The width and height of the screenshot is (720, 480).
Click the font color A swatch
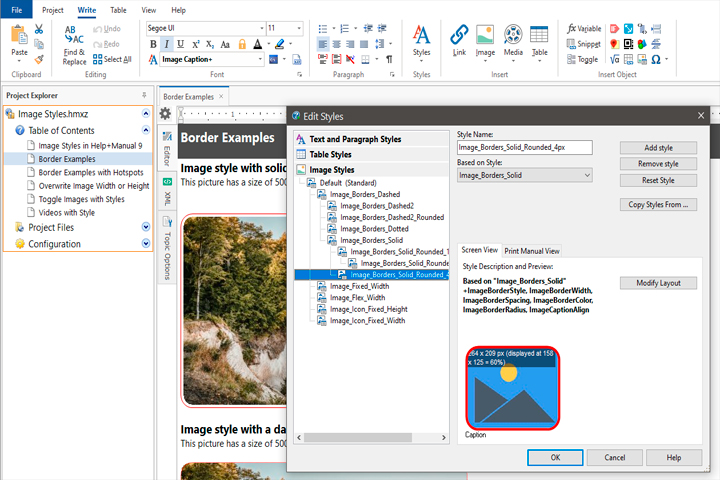coord(258,44)
